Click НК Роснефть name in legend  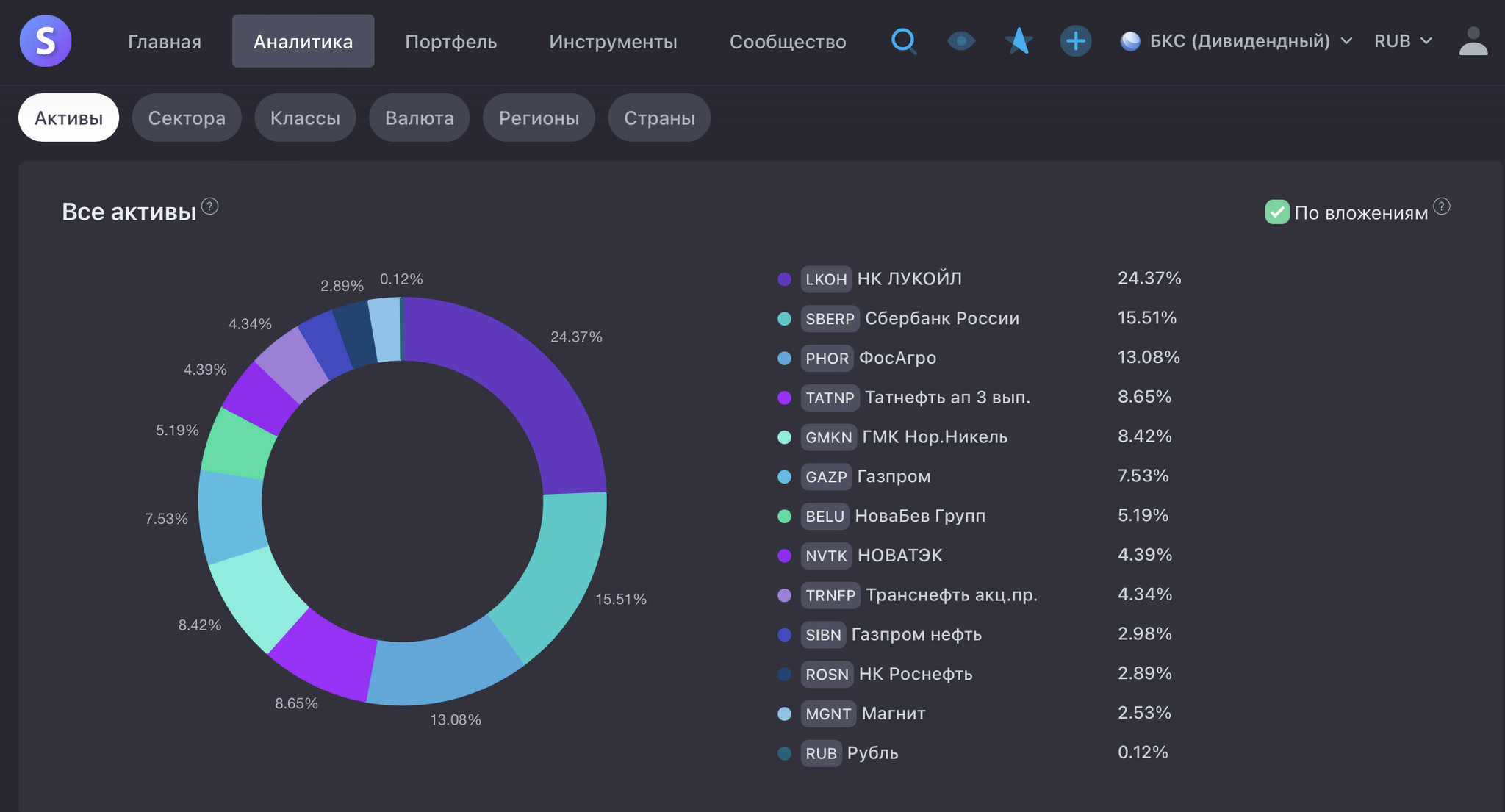coord(916,675)
